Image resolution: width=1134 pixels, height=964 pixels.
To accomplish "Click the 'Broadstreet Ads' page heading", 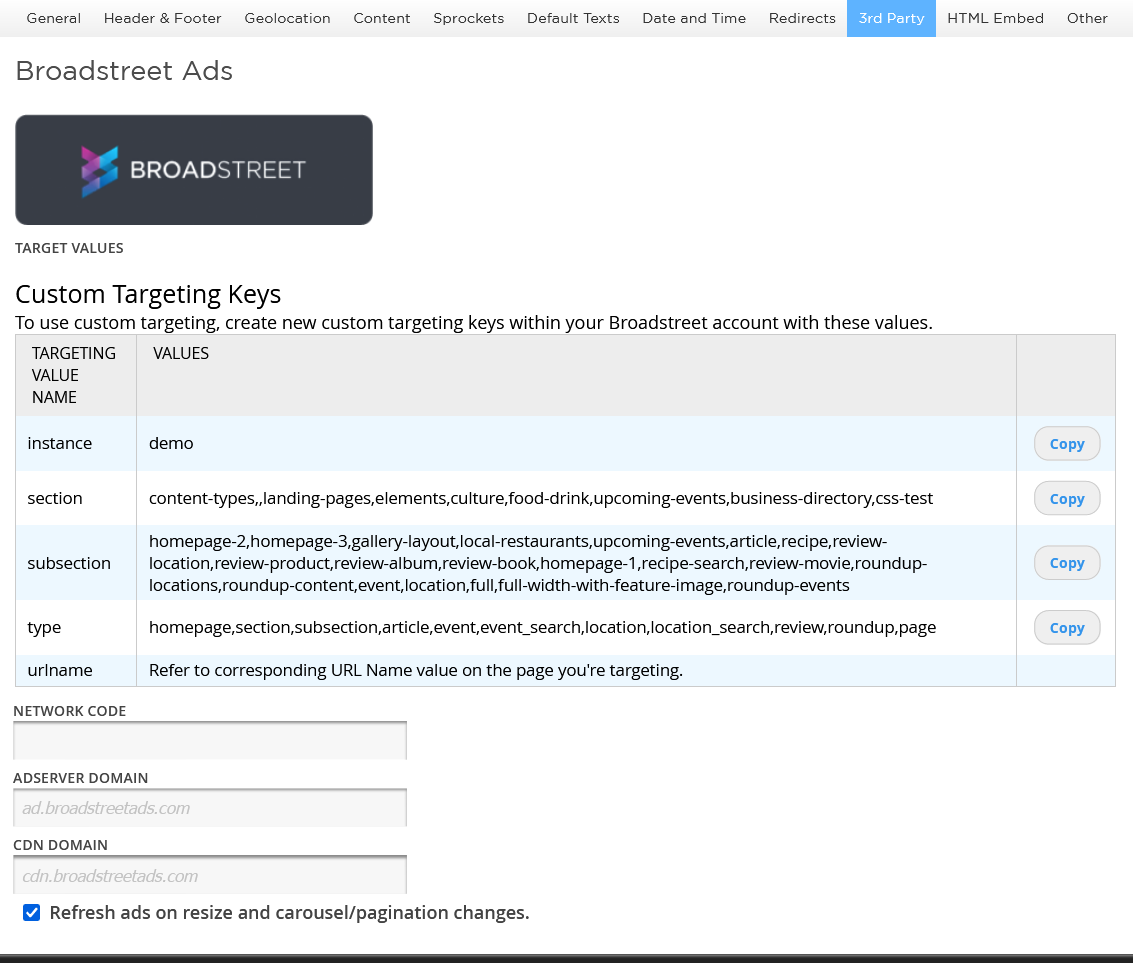I will pyautogui.click(x=124, y=71).
